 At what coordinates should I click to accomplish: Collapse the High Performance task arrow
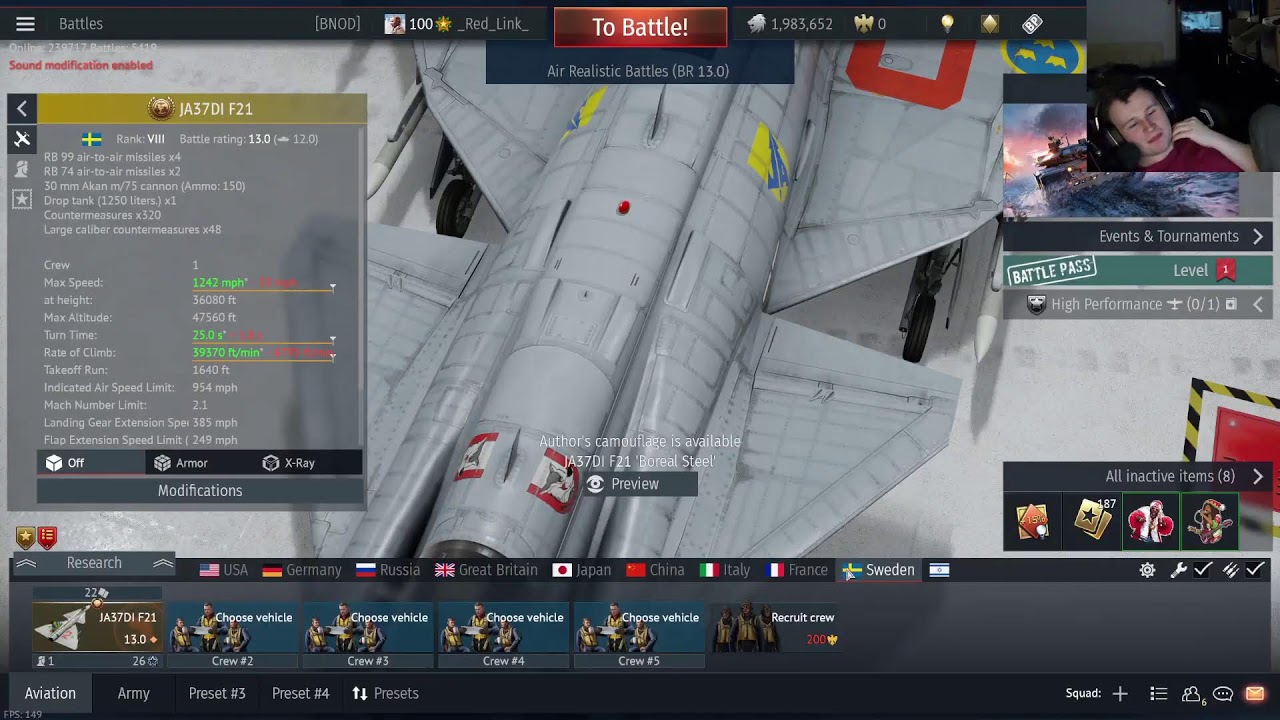[x=1258, y=304]
